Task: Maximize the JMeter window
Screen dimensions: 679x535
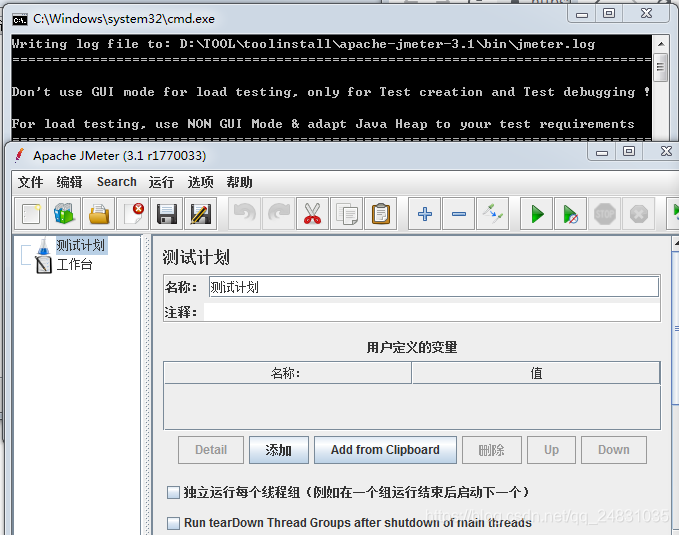Action: pos(629,151)
